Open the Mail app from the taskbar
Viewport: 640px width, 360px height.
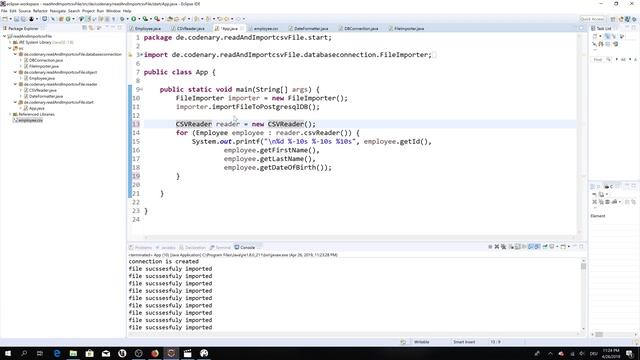[x=106, y=353]
